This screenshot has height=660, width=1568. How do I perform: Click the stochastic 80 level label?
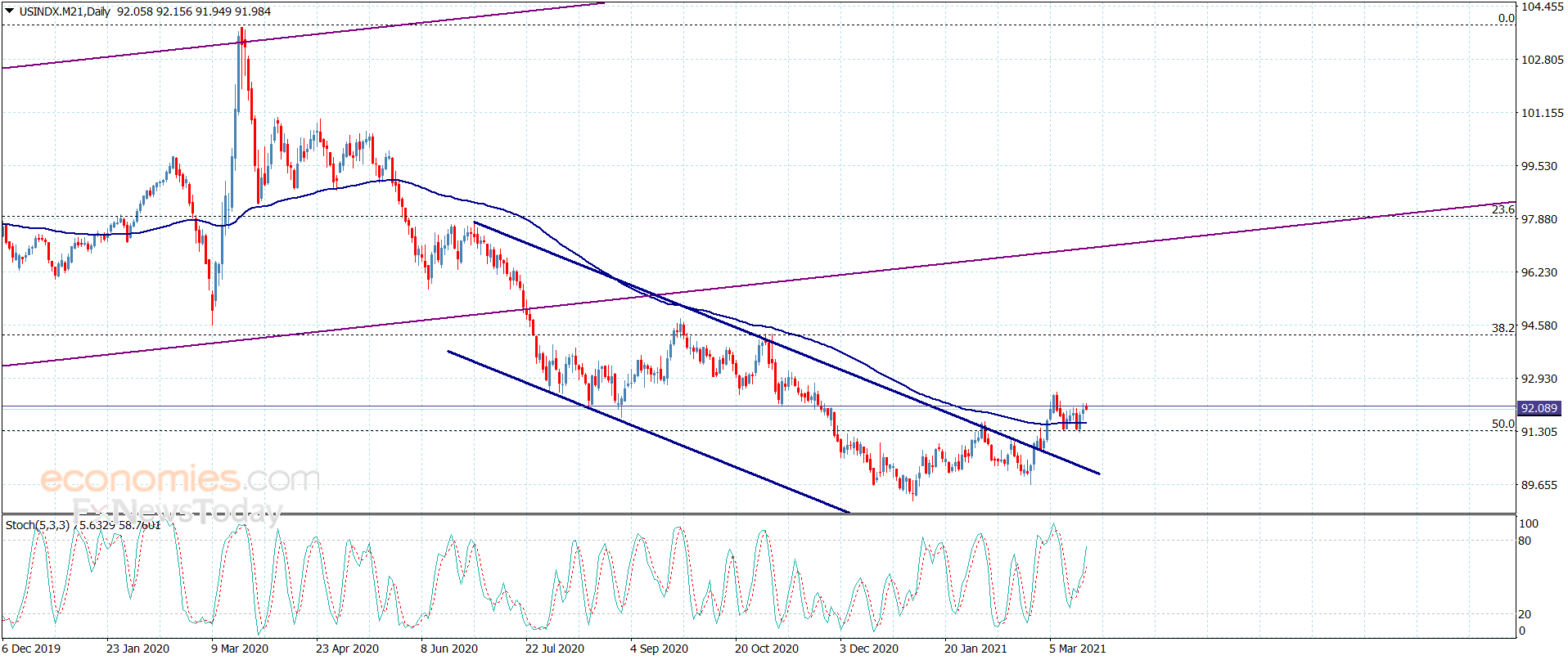coord(1525,541)
